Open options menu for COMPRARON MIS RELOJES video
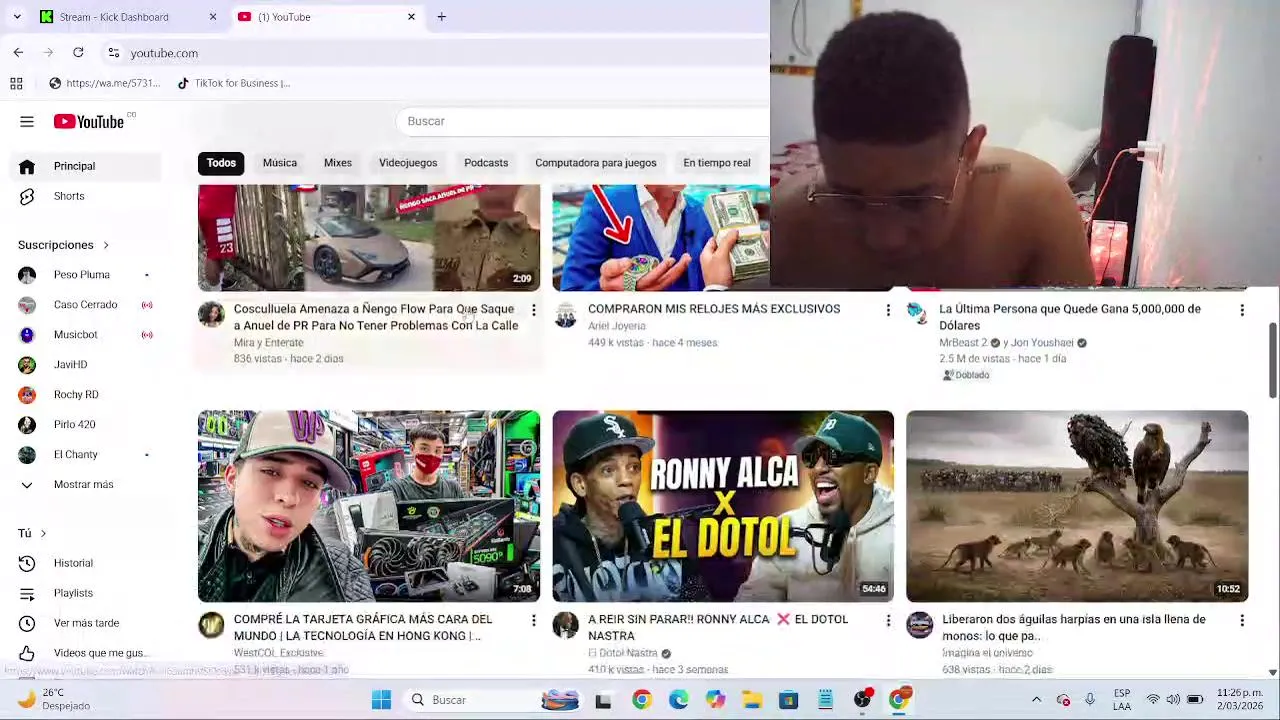The image size is (1280, 720). (x=888, y=311)
